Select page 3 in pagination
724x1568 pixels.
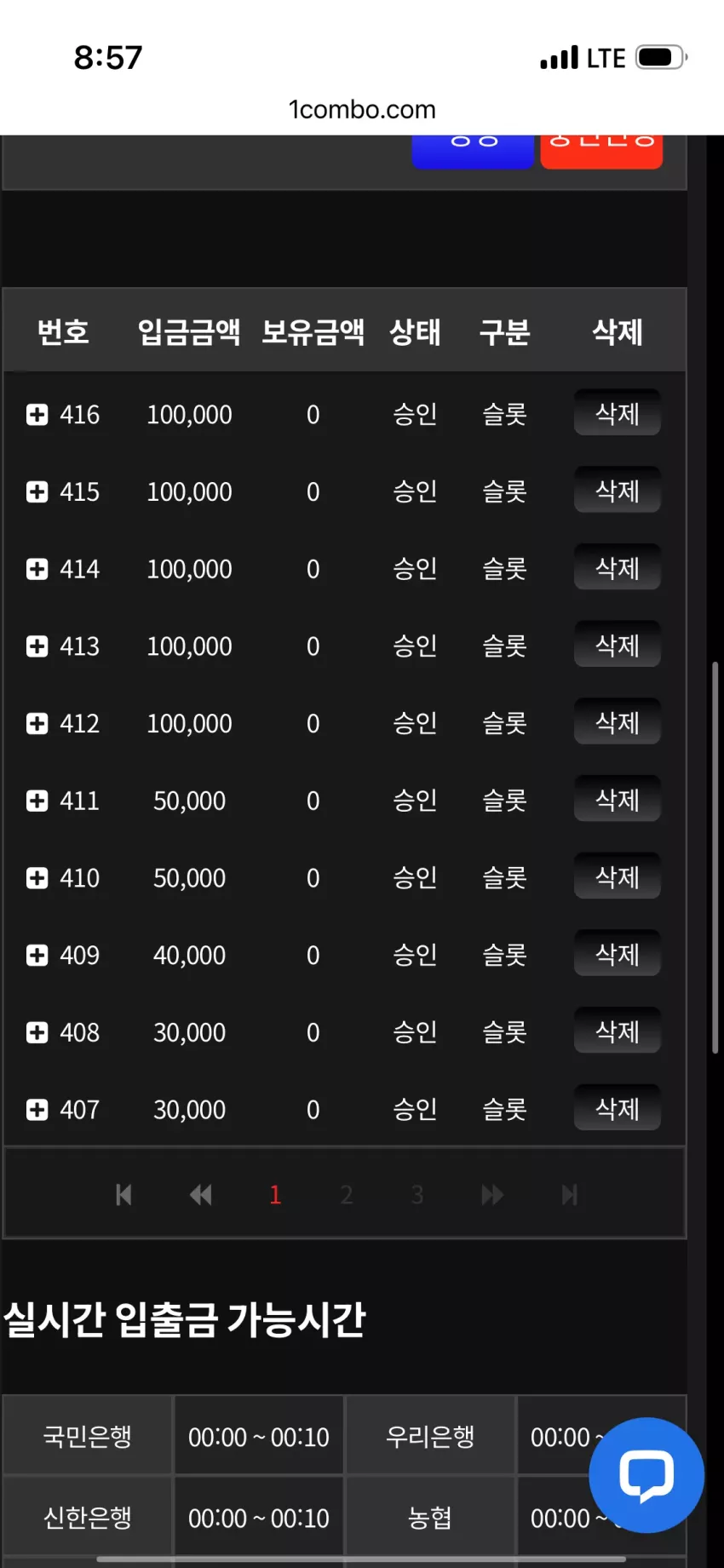[x=417, y=1195]
